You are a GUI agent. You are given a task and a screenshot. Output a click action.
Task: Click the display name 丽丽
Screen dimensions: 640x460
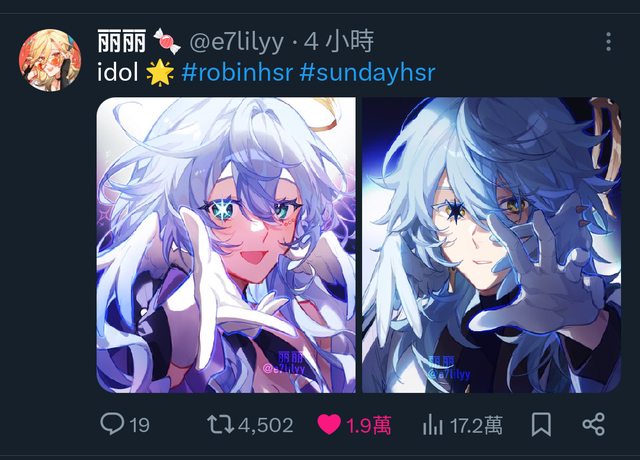click(x=122, y=42)
